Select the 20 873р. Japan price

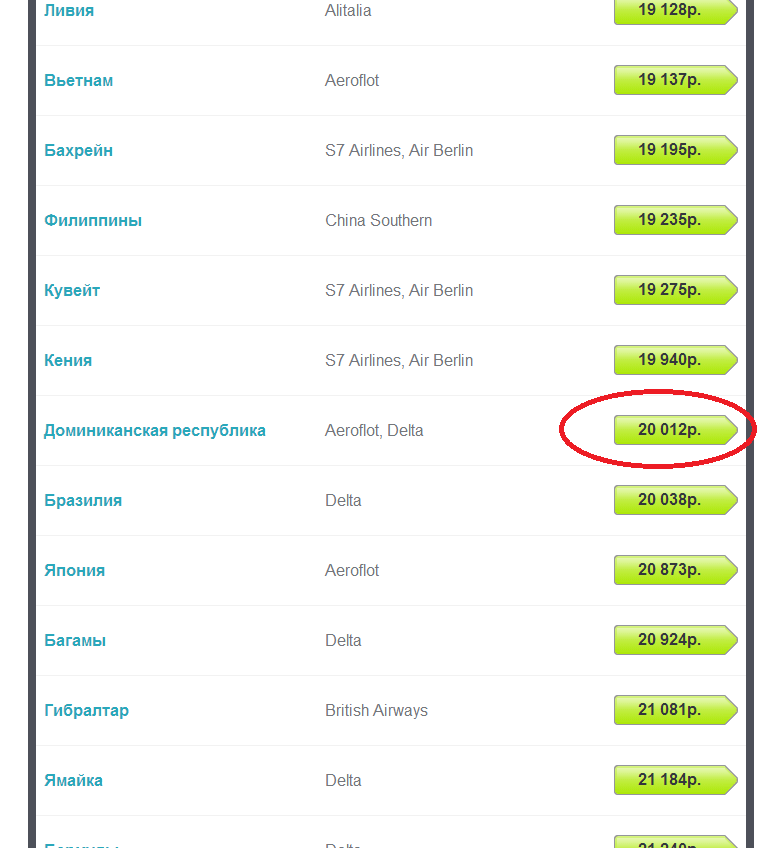676,570
